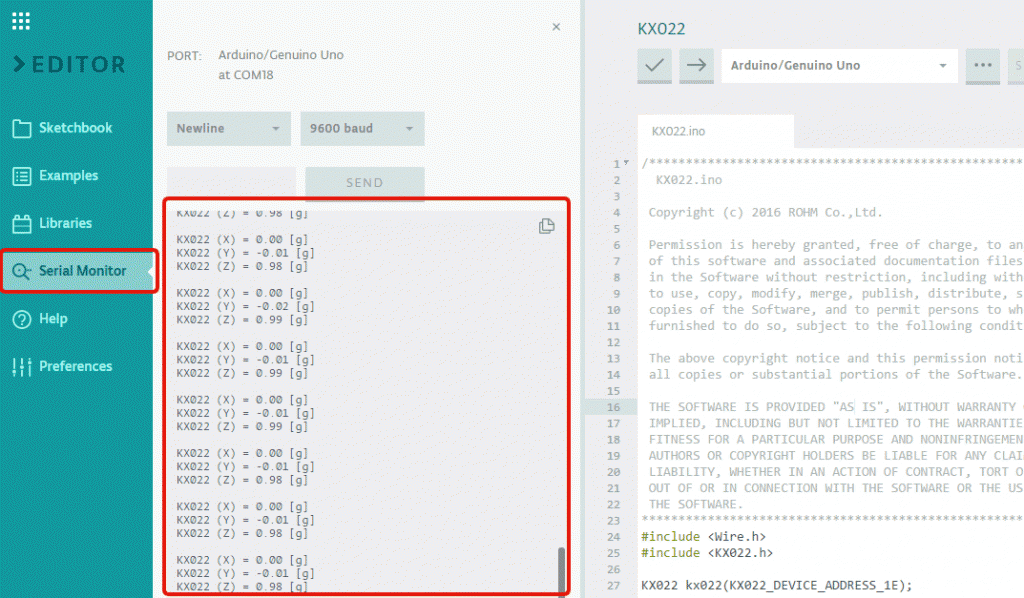The width and height of the screenshot is (1024, 598).
Task: Click the Preferences sliders icon
Action: point(22,367)
